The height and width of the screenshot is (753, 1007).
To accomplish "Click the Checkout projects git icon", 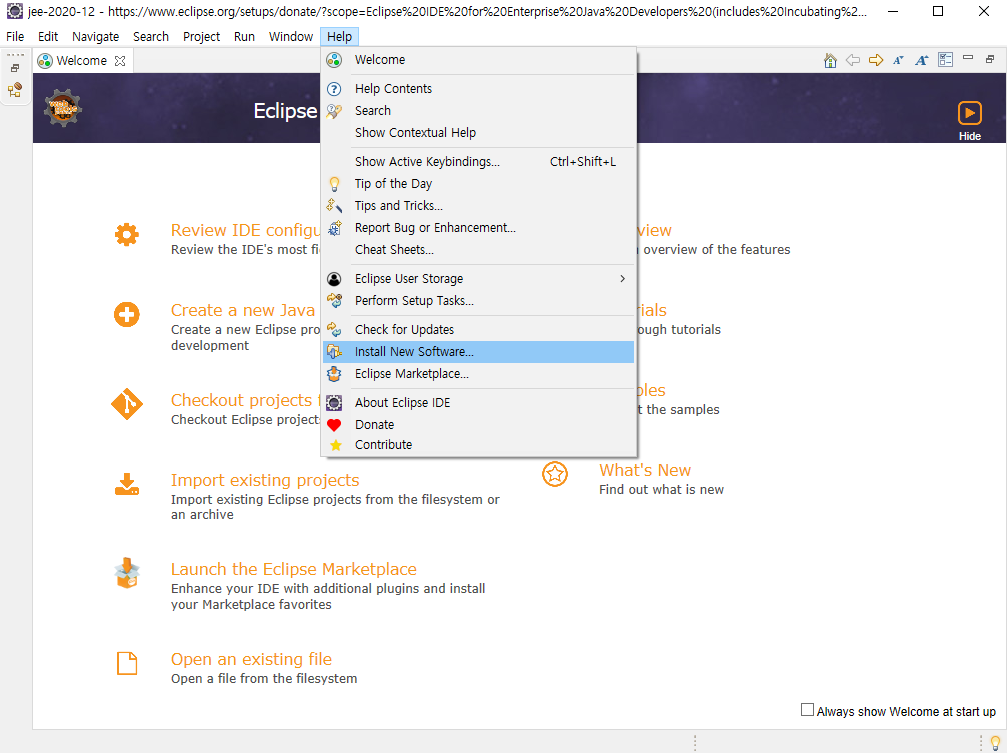I will coord(127,403).
